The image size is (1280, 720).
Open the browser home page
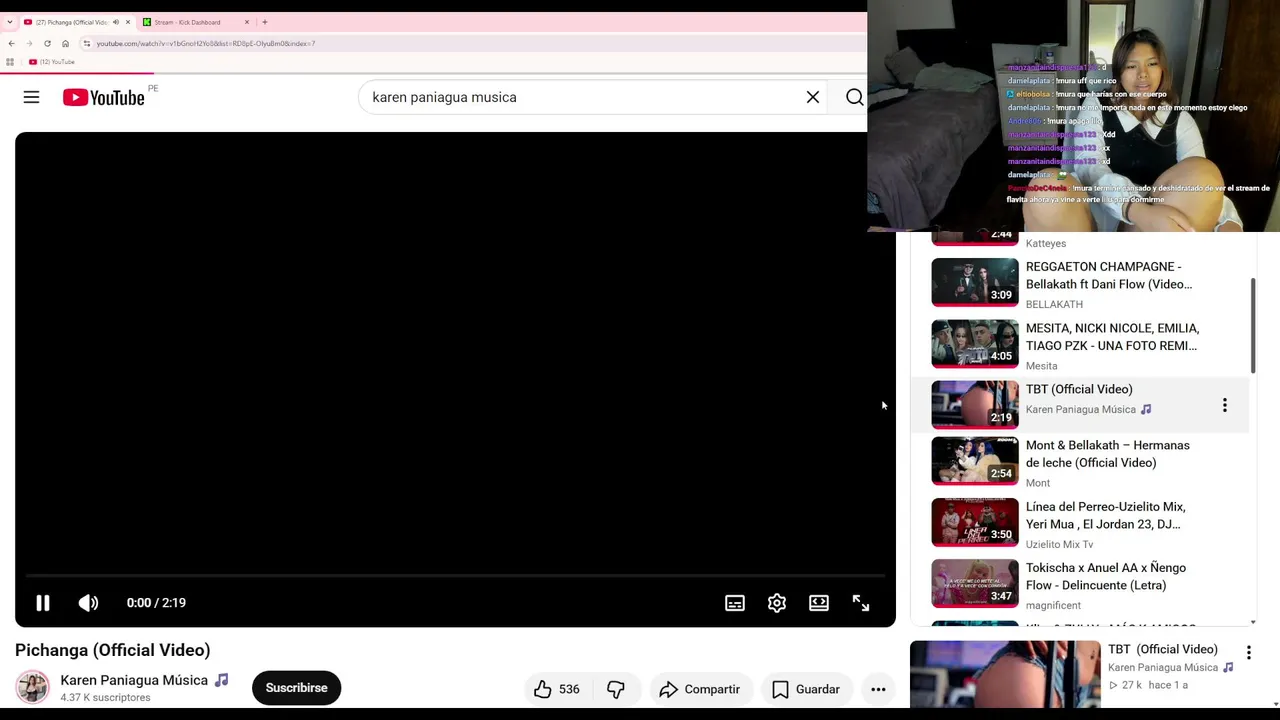65,43
